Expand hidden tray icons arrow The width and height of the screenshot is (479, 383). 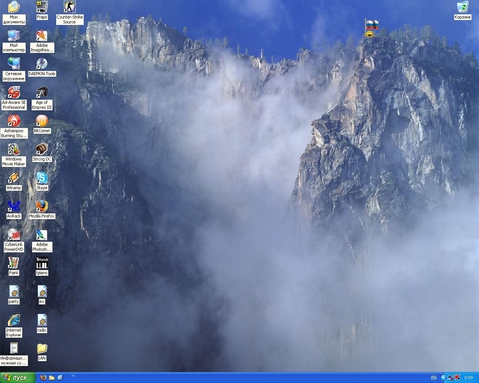pos(444,378)
